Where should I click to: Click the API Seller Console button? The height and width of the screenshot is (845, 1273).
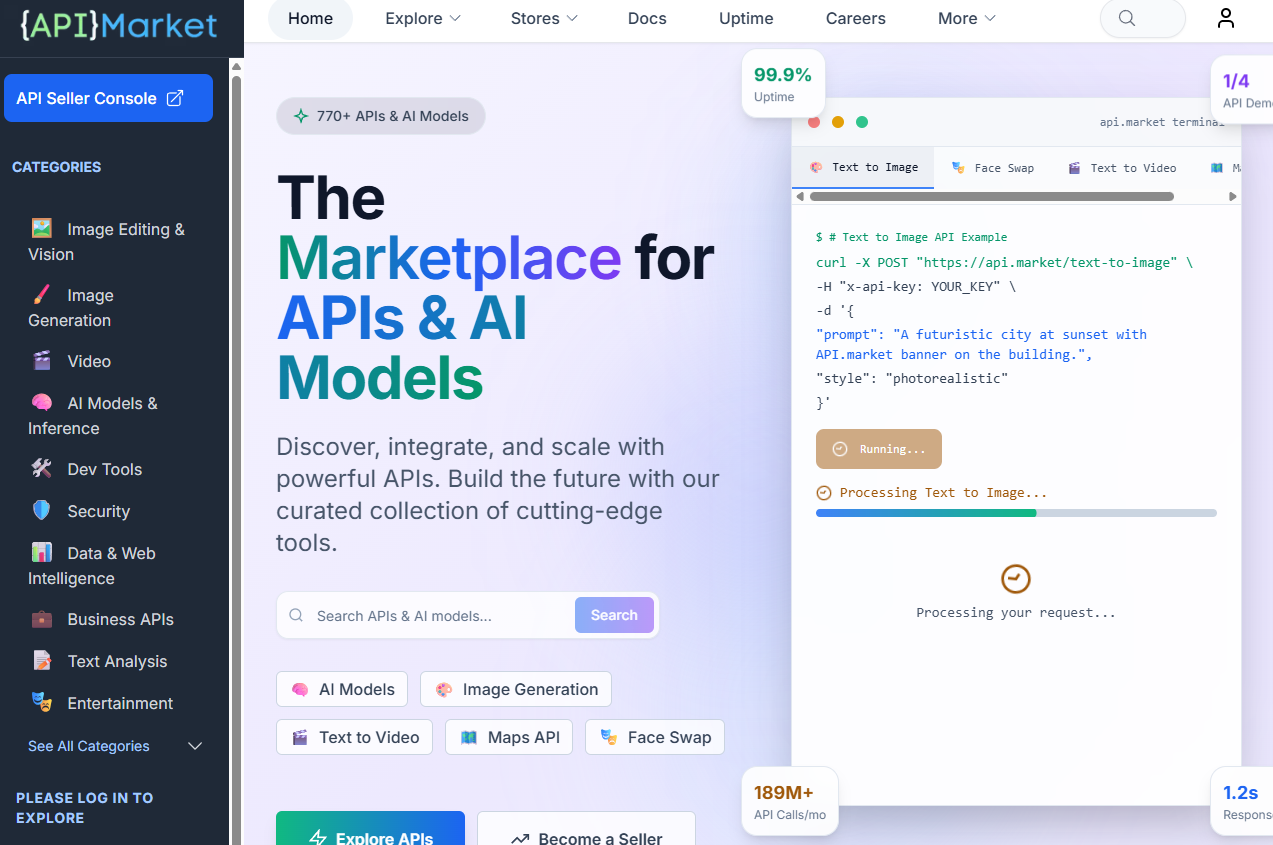coord(108,98)
